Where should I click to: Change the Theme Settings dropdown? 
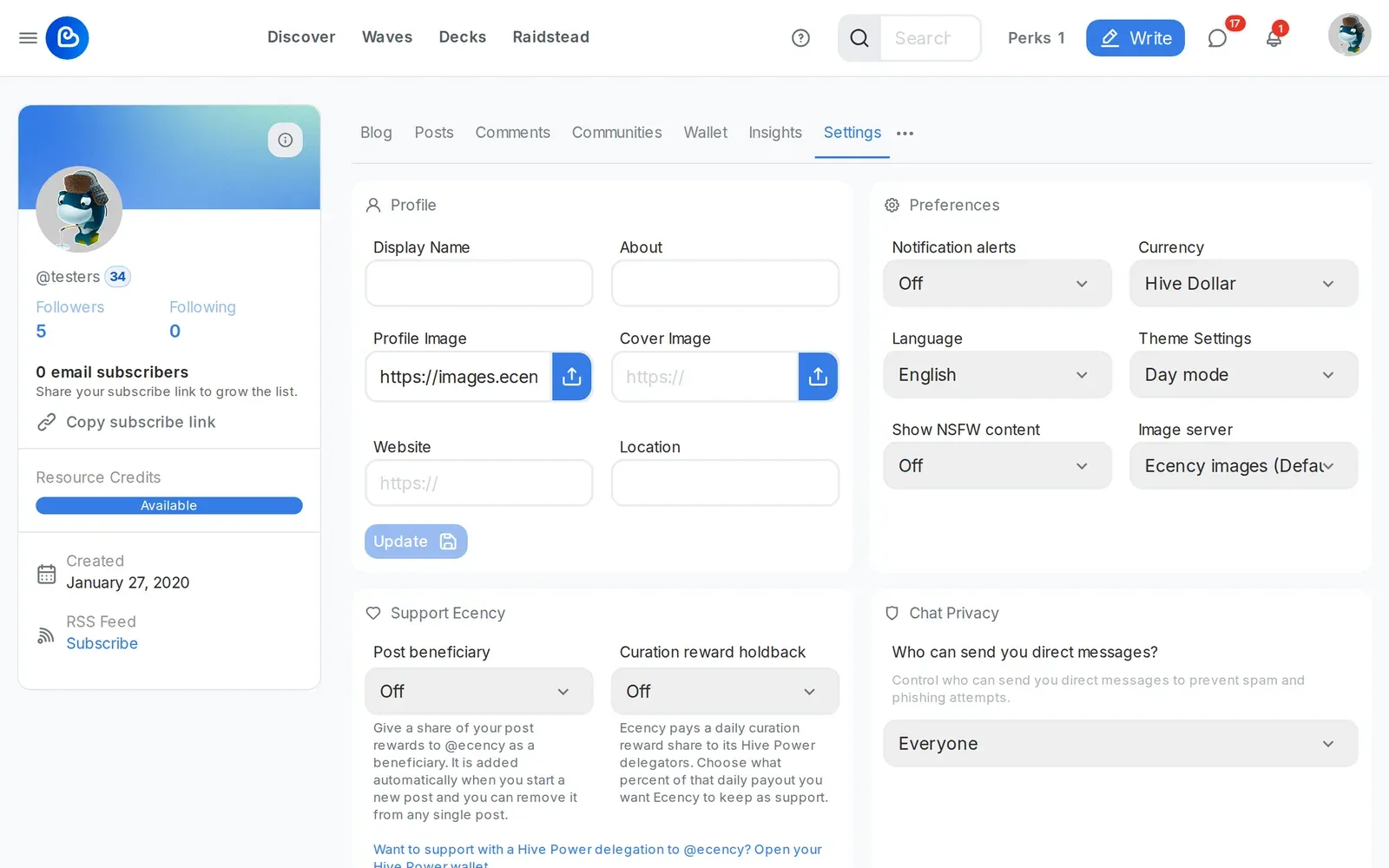pos(1243,375)
